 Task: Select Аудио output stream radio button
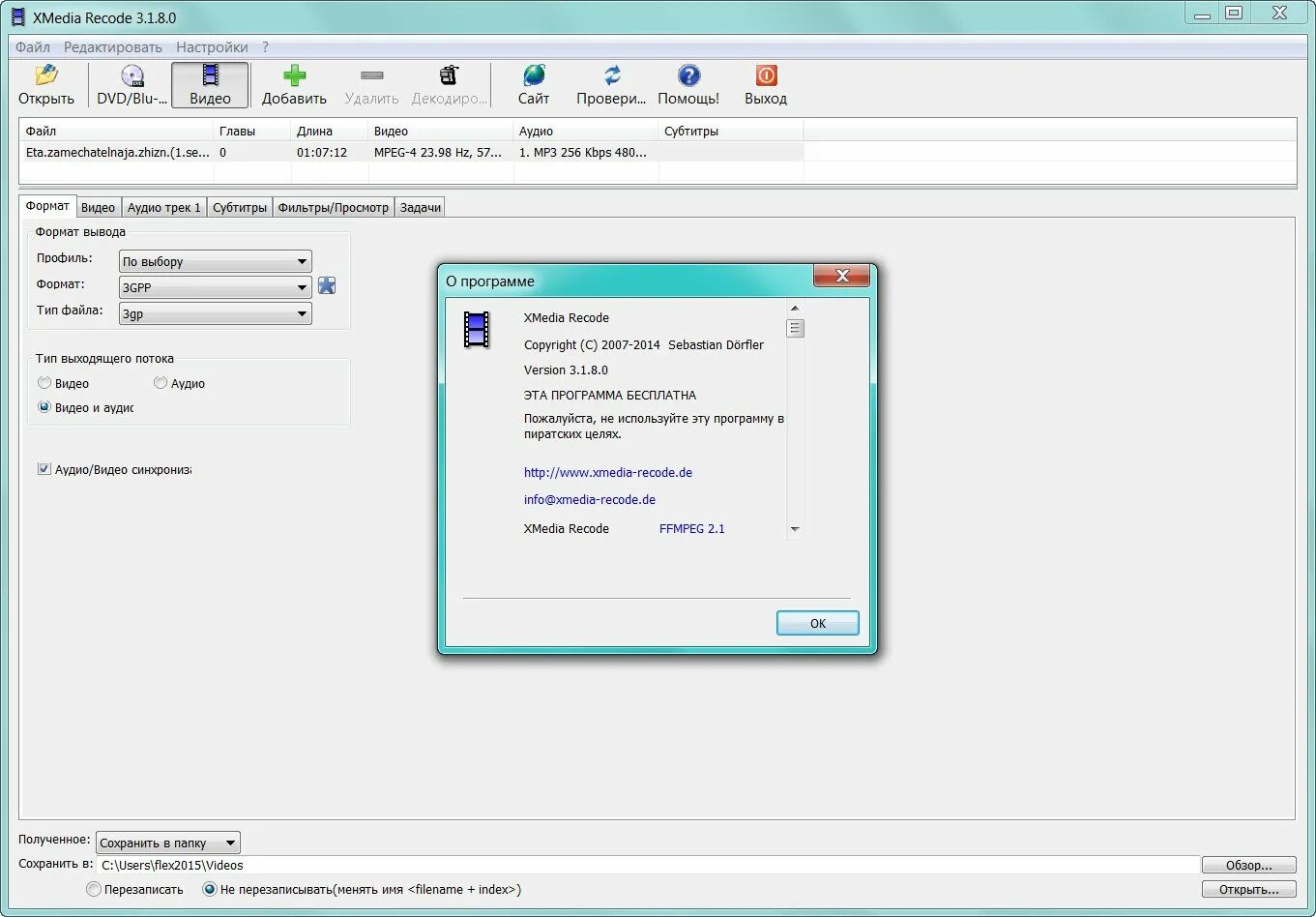tap(161, 383)
